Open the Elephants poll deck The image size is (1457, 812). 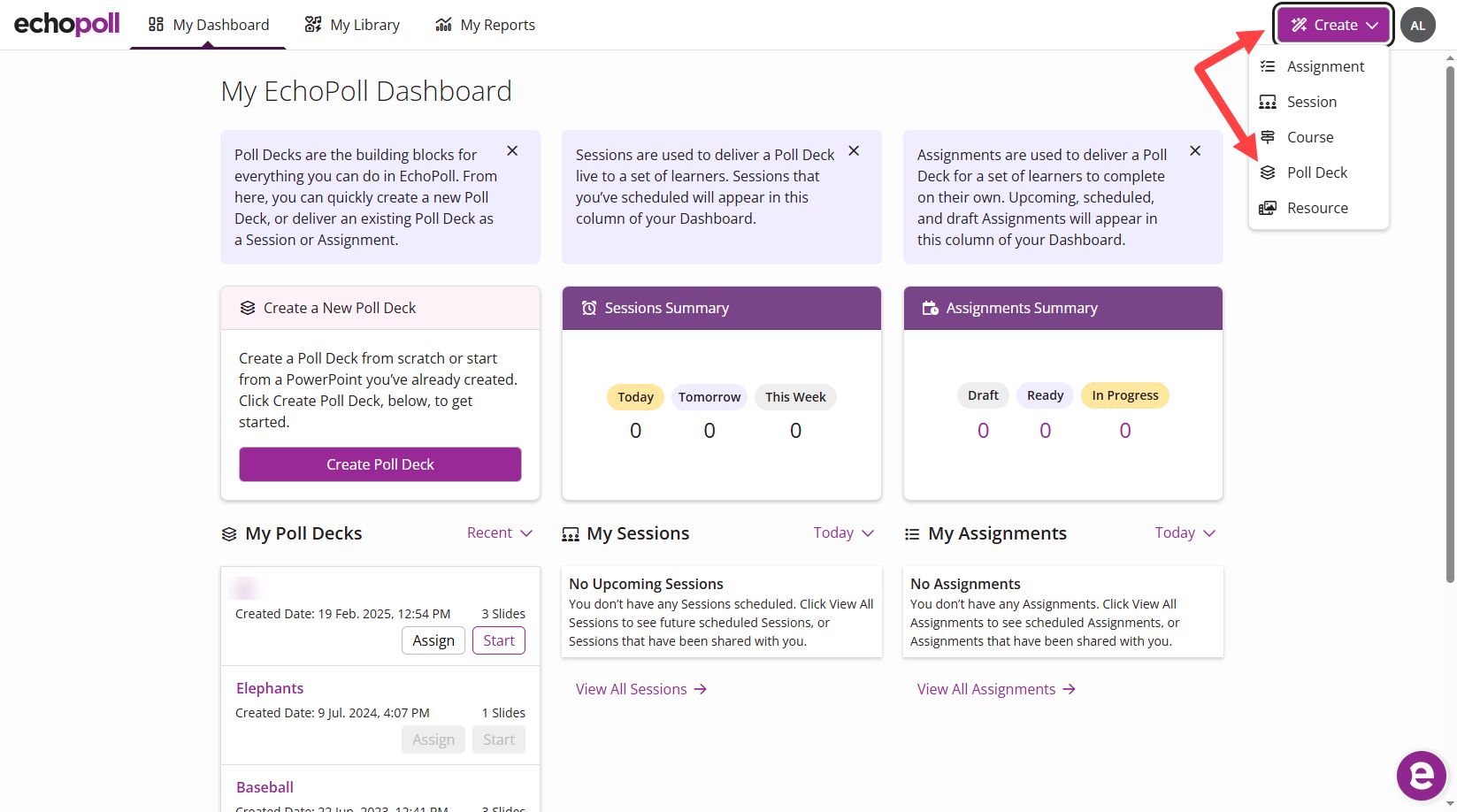tap(270, 688)
